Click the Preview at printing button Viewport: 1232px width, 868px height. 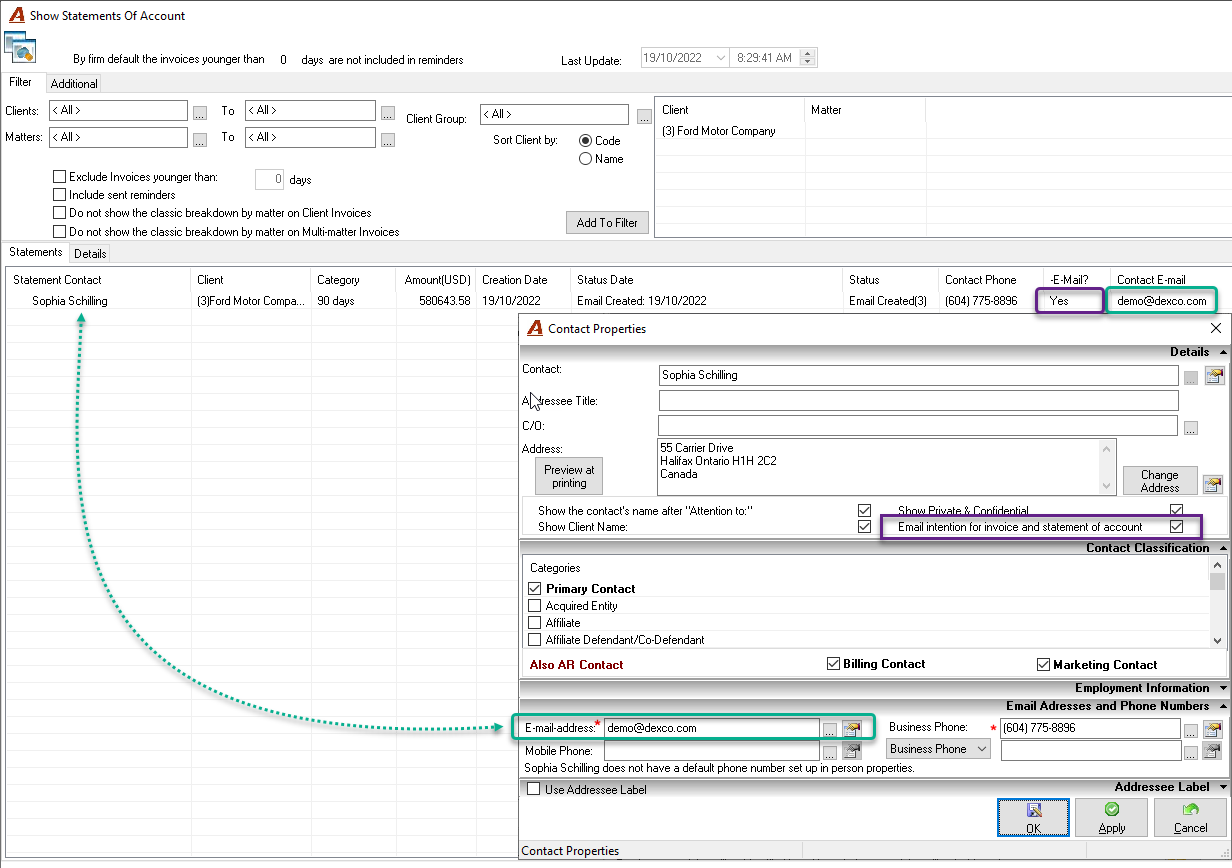569,476
